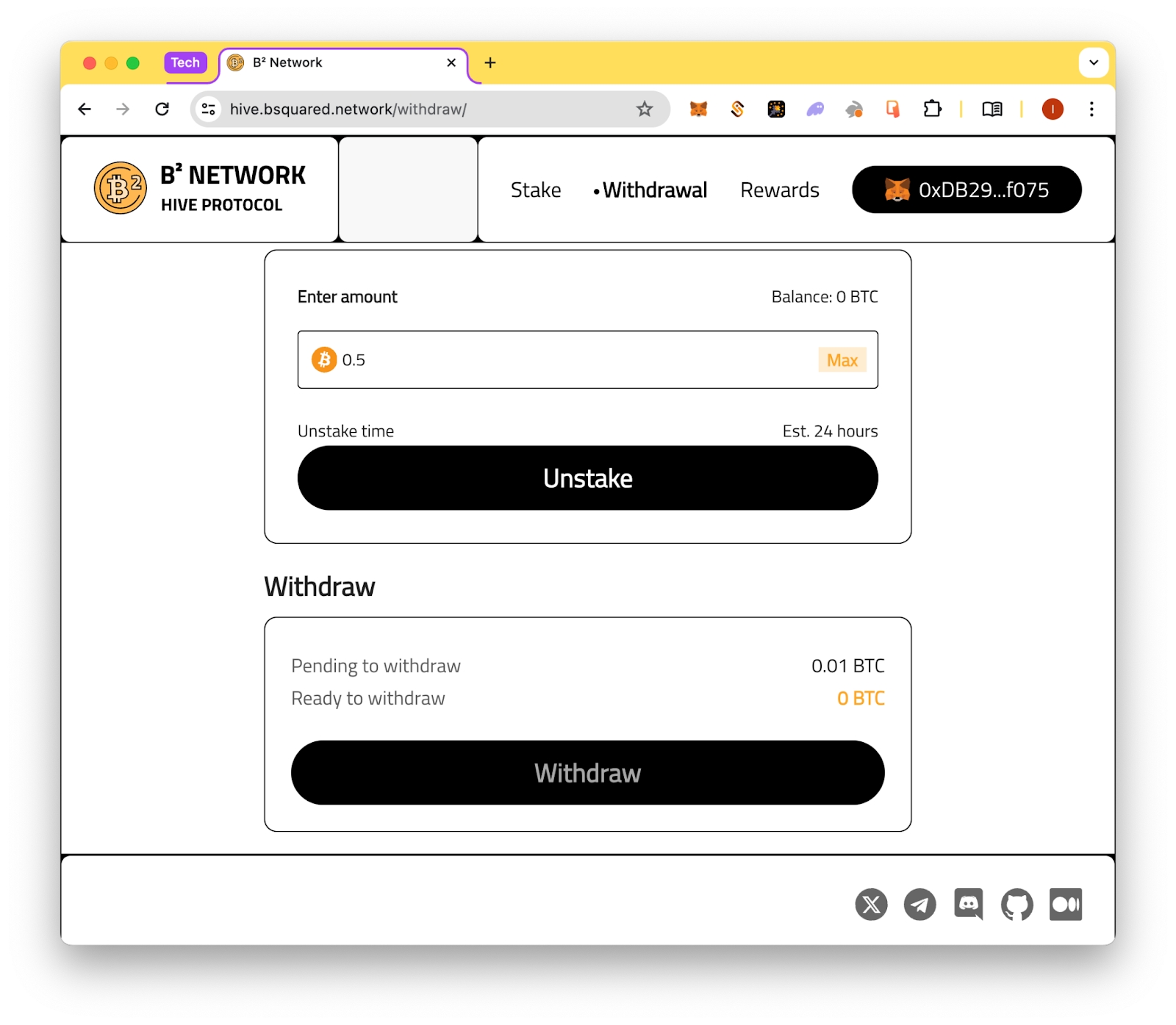Open the Extensions puzzle piece menu

[932, 109]
